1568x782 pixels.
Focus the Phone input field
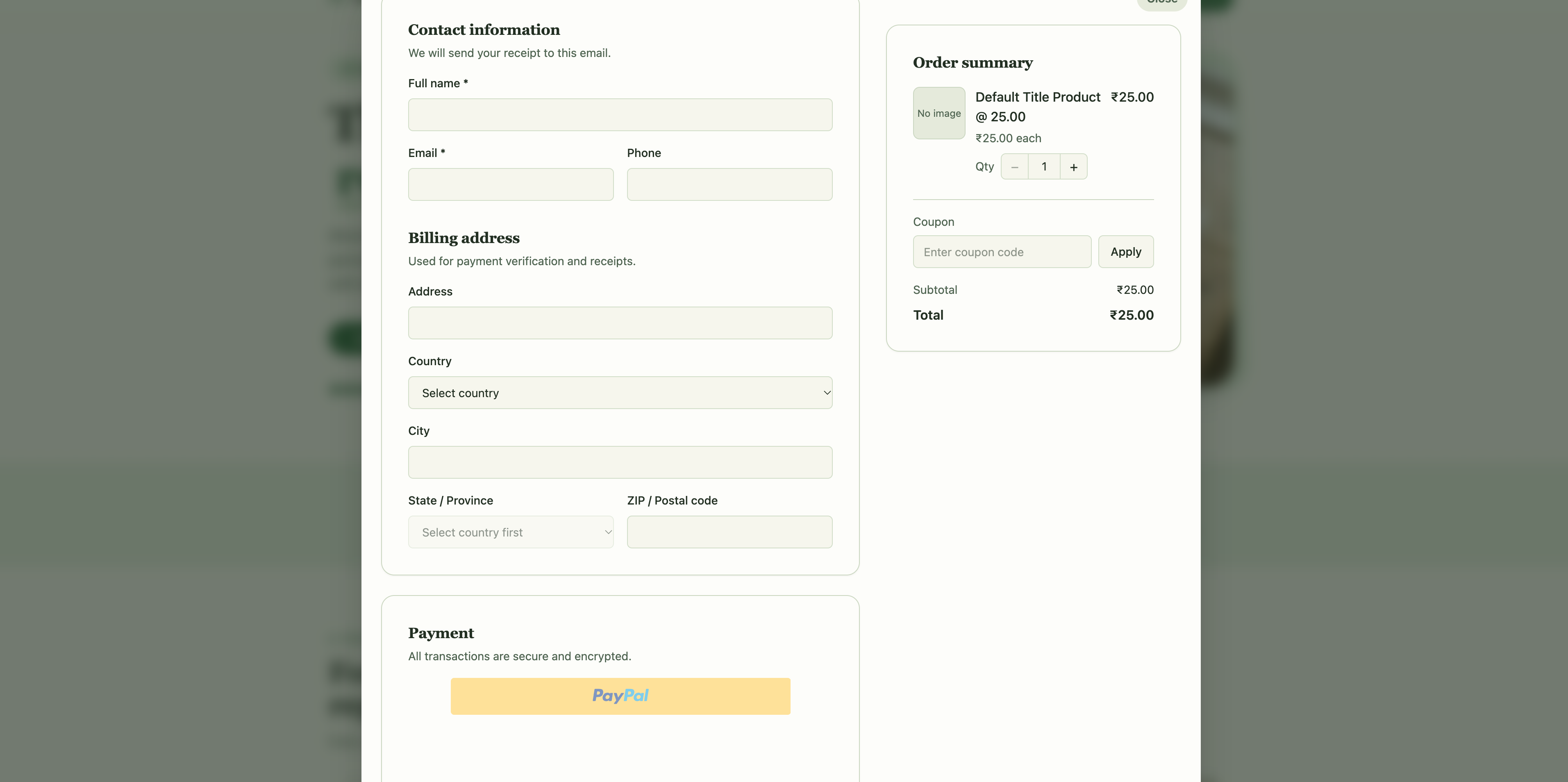coord(730,184)
